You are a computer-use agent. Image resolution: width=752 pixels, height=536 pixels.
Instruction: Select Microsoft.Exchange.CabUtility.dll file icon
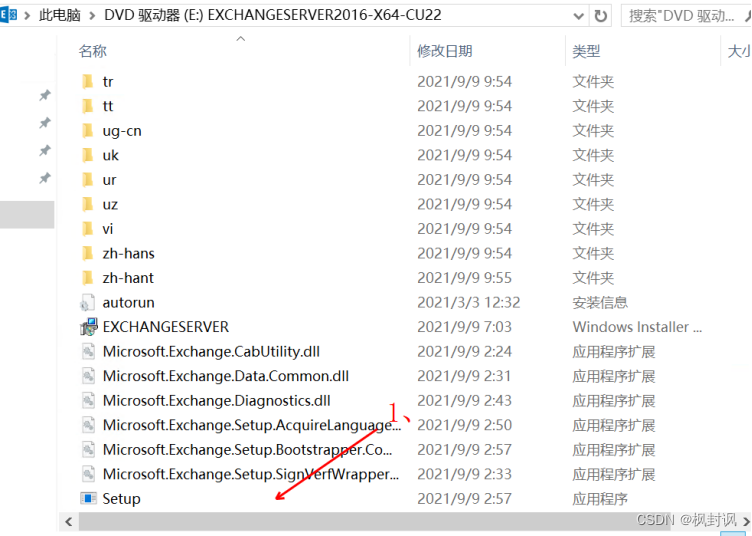point(88,351)
